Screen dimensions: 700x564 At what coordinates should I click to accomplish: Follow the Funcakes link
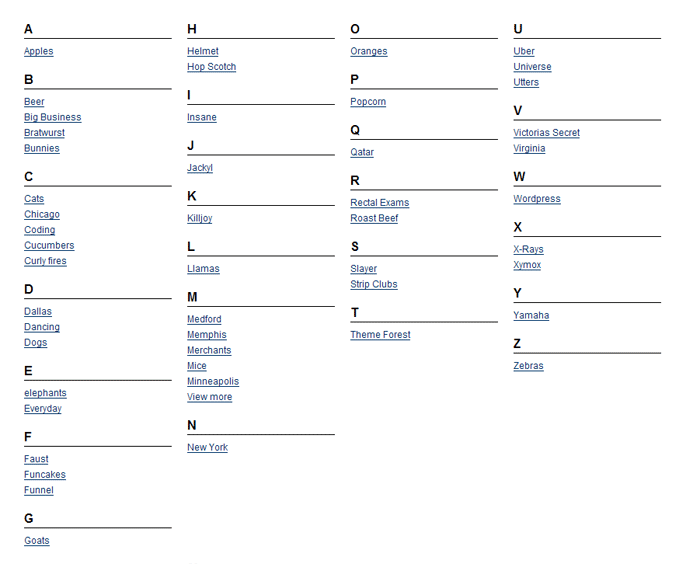(x=45, y=475)
